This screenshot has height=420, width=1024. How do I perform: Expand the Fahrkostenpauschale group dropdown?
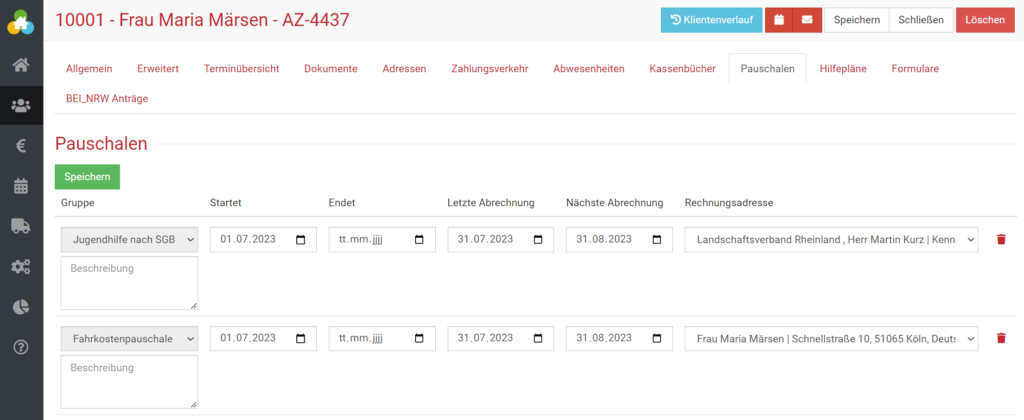tap(130, 339)
